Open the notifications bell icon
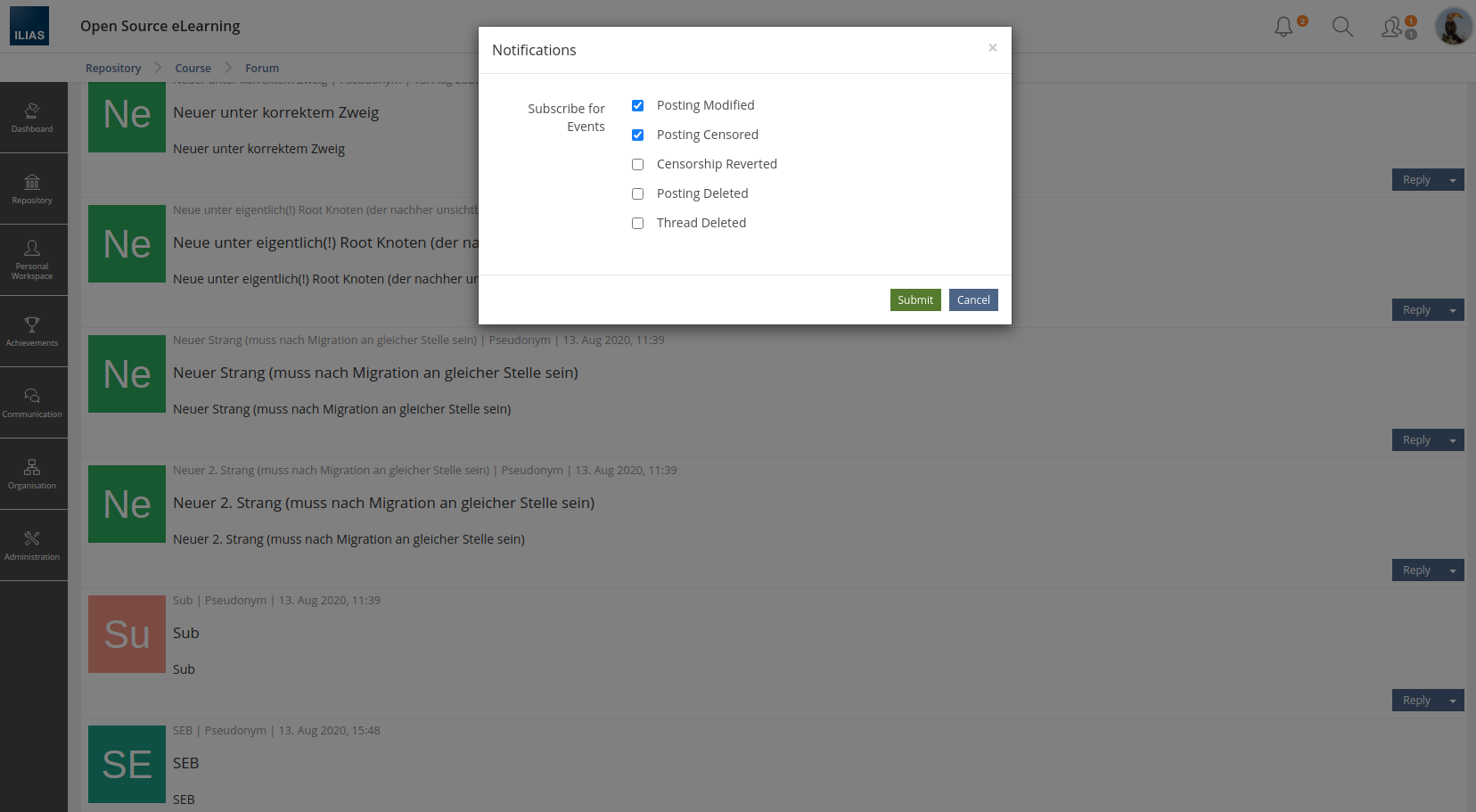The height and width of the screenshot is (812, 1476). [x=1283, y=27]
